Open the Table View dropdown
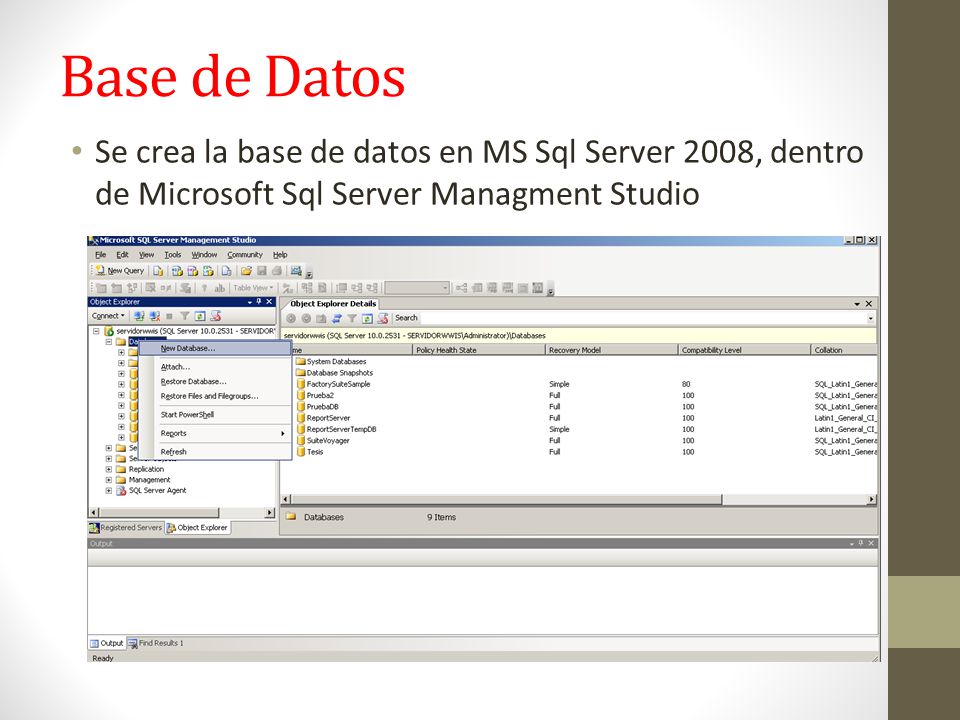The image size is (960, 720). tap(253, 288)
